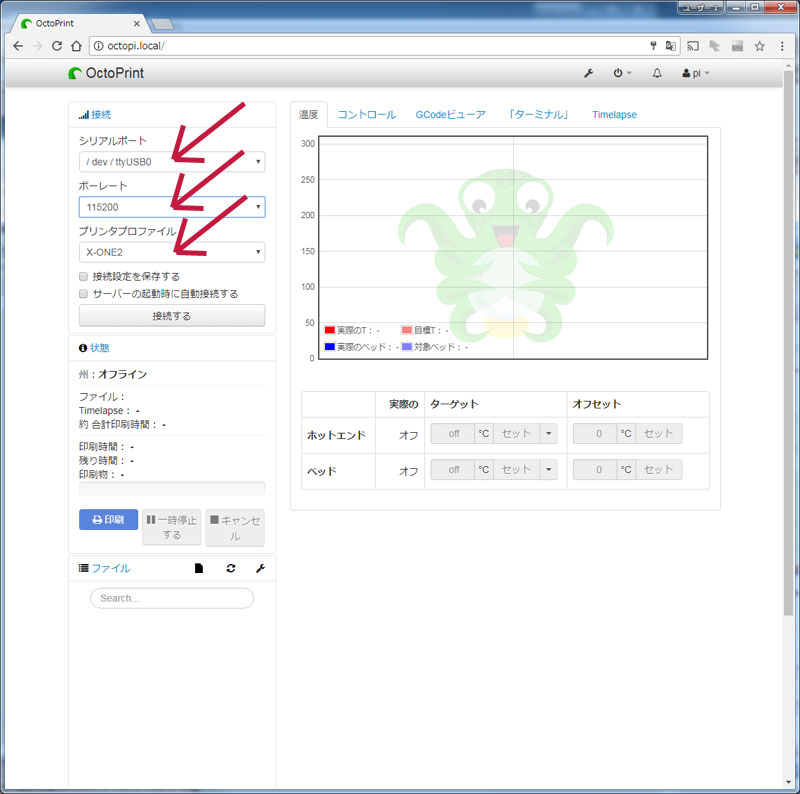
Task: Switch to the コントロール tab
Action: point(367,115)
